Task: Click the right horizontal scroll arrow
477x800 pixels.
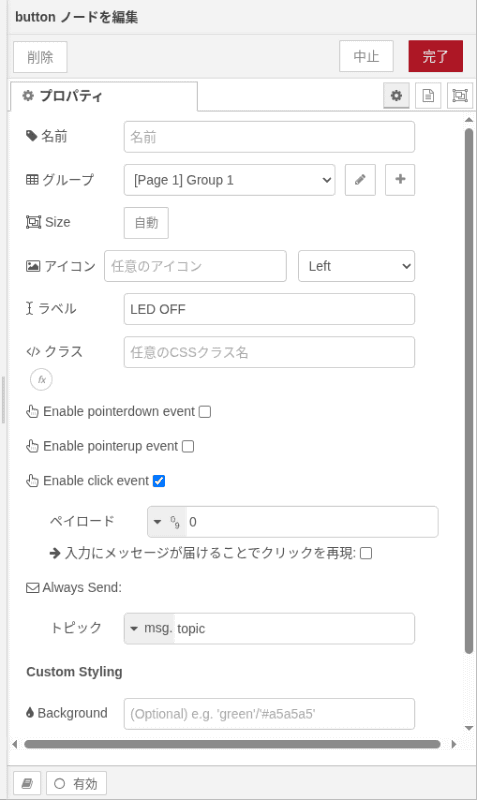Action: (454, 744)
